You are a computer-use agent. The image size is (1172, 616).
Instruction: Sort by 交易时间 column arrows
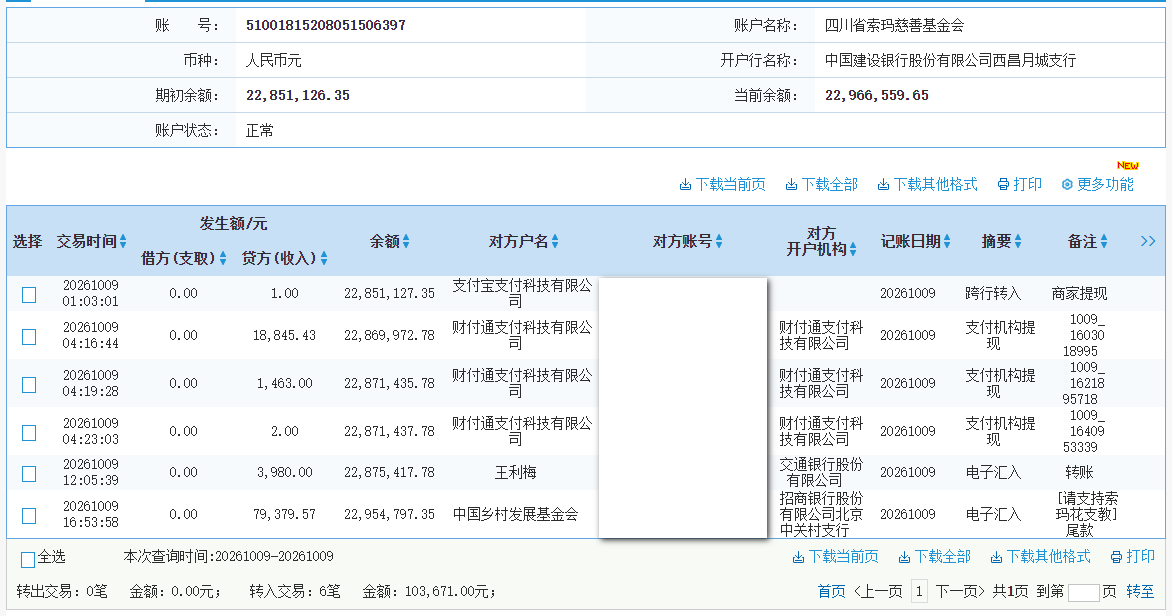coord(123,241)
